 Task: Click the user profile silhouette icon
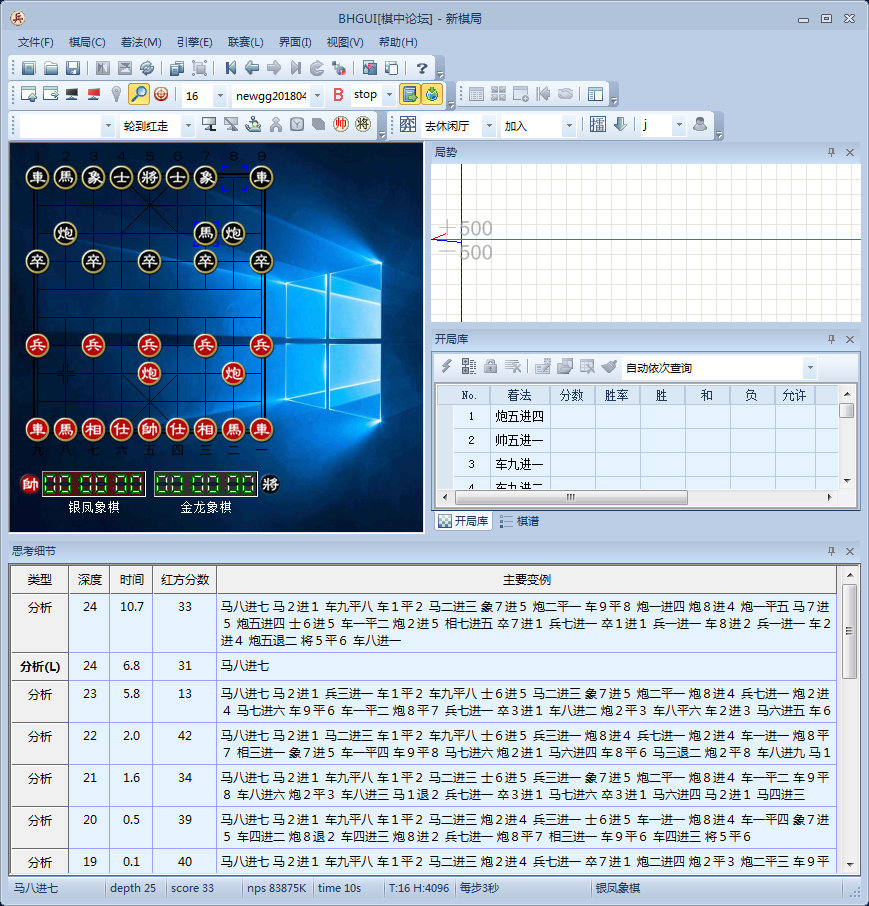[x=700, y=124]
